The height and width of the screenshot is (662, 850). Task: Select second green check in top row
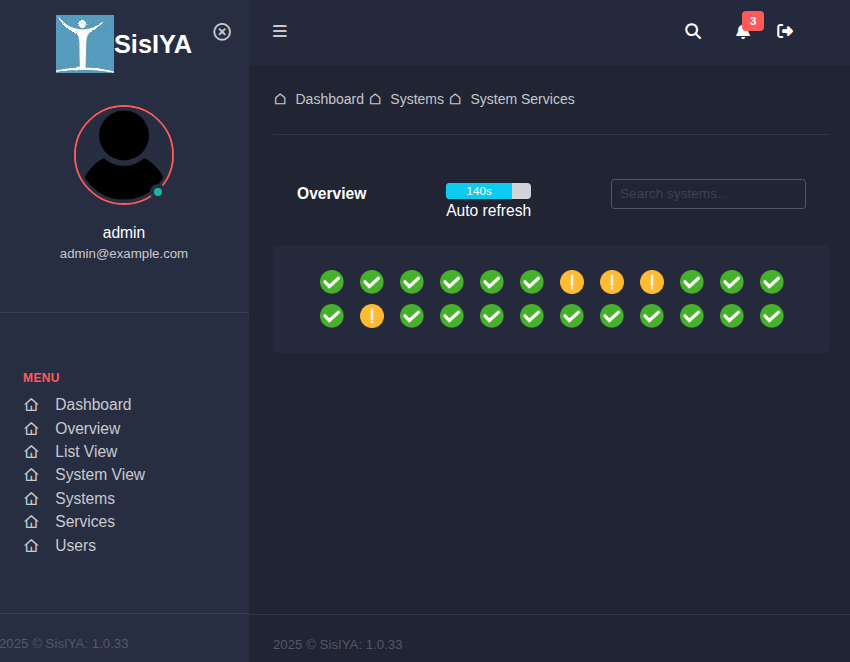point(372,282)
